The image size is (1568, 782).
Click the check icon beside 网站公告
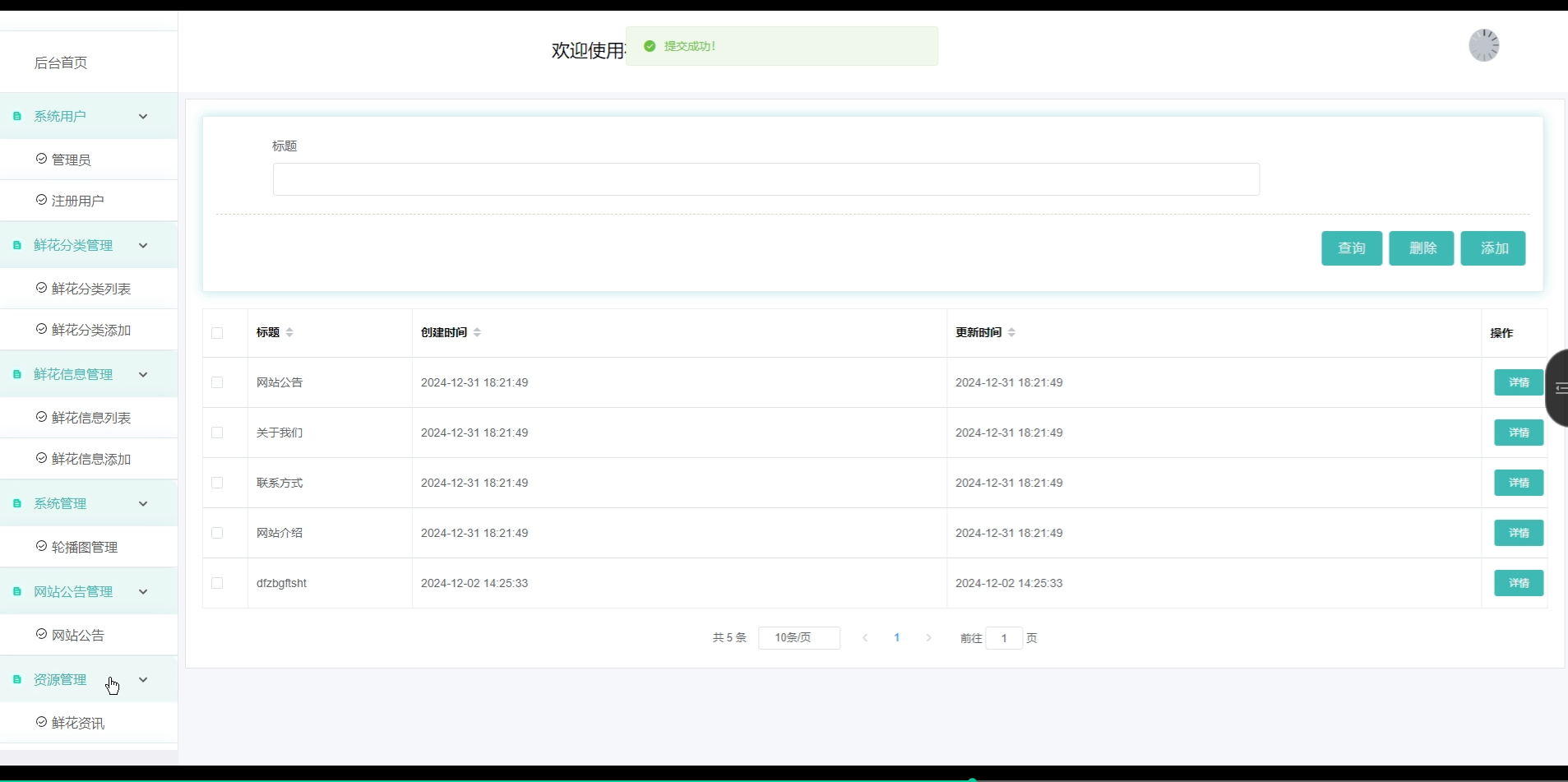[41, 634]
